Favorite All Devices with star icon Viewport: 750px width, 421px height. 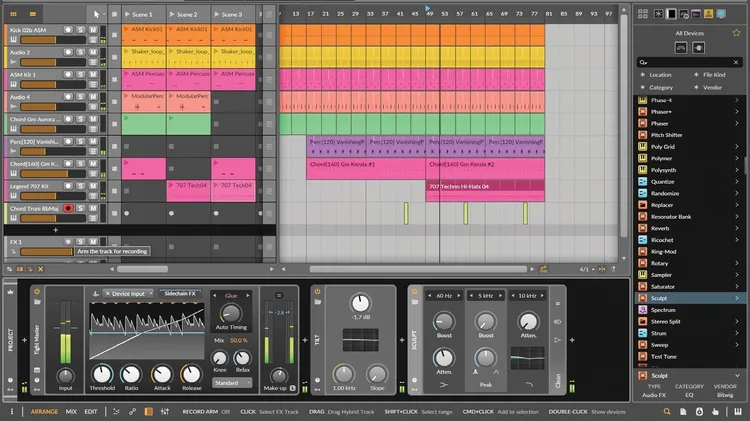[x=736, y=33]
